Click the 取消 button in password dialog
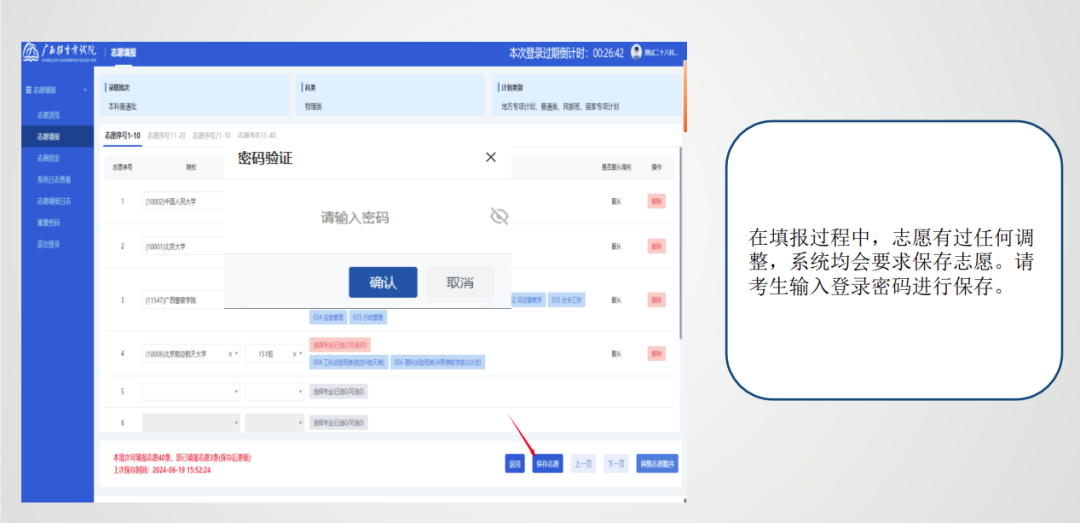1080x523 pixels. click(x=460, y=282)
